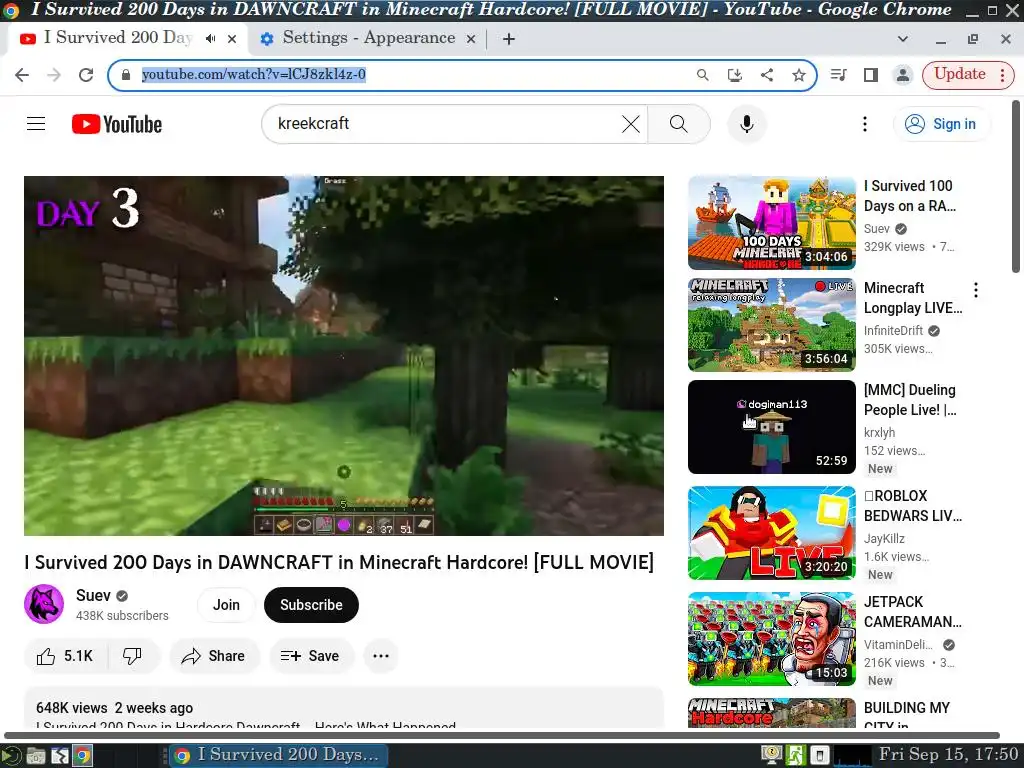Open file manager from taskbar
Screen dimensions: 1024x768
point(36,756)
